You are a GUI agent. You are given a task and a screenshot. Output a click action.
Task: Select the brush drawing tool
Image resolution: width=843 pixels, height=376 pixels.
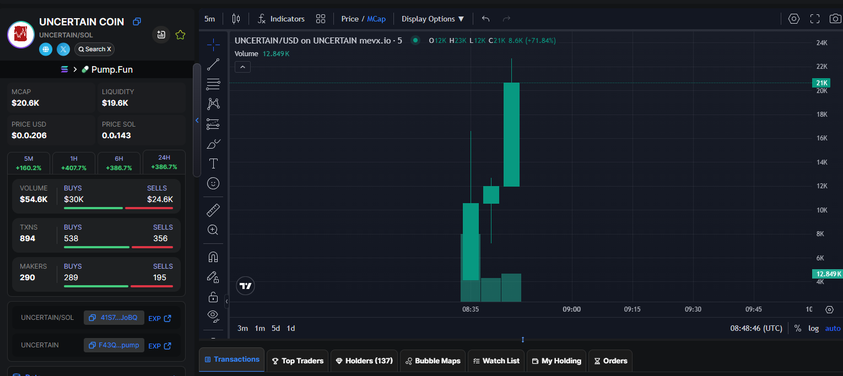pyautogui.click(x=213, y=144)
